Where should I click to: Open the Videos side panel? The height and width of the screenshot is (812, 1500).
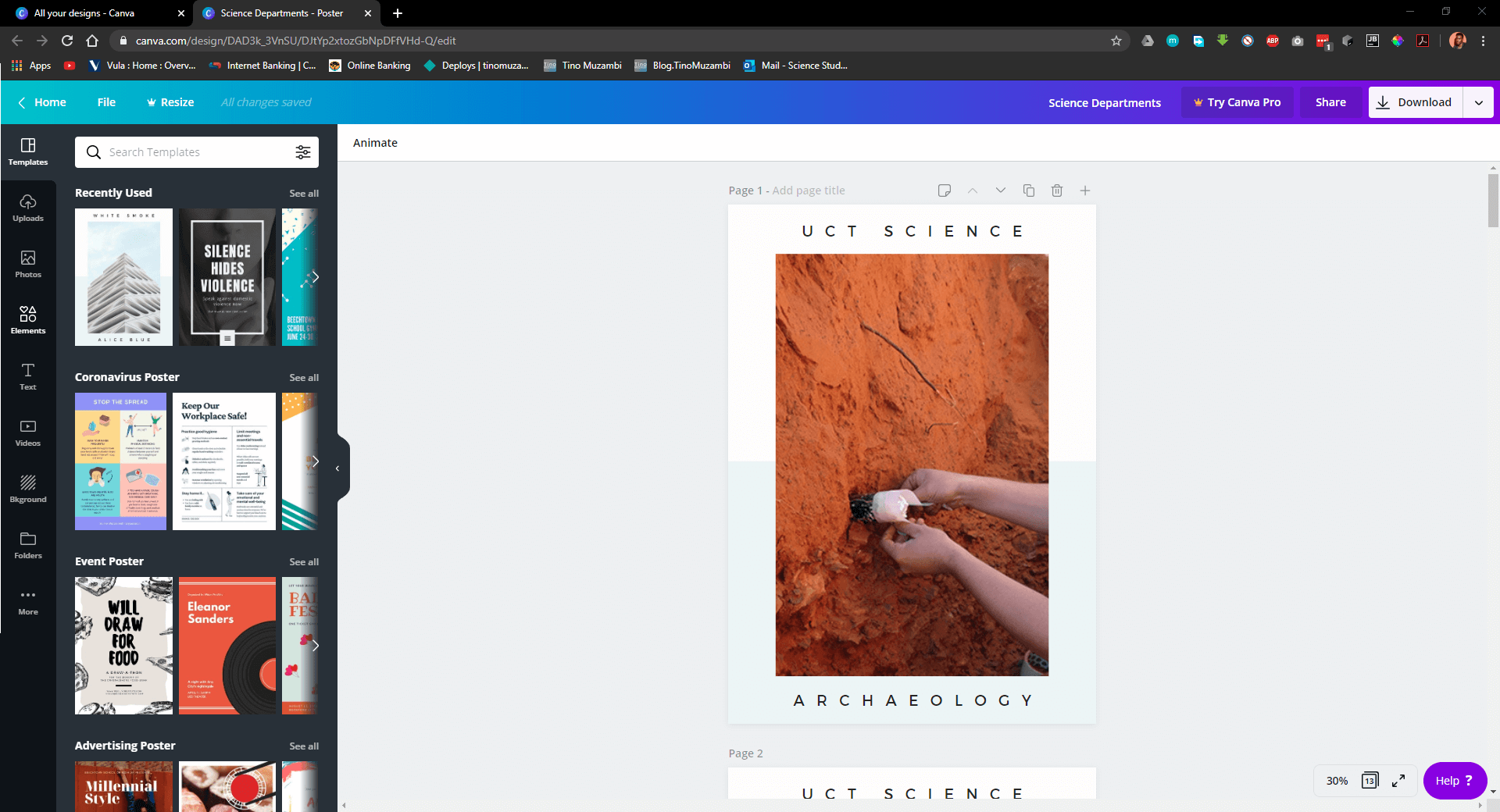click(28, 433)
